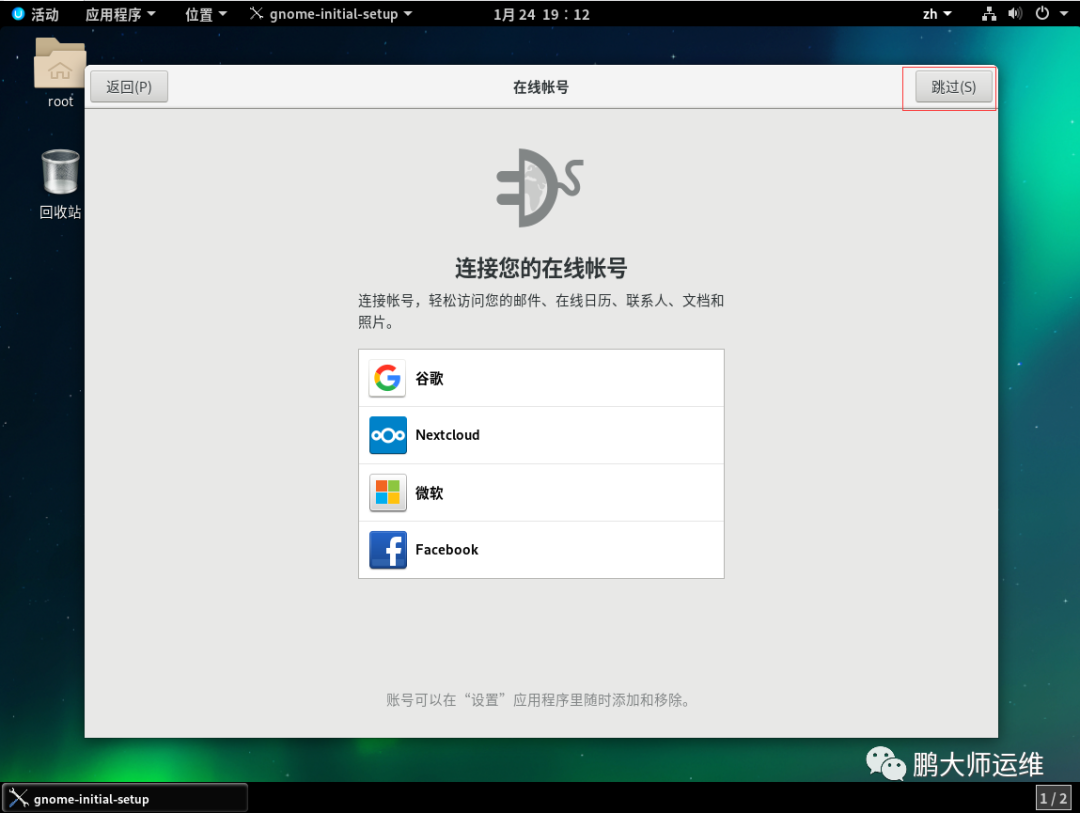Click the volume speaker icon
Image resolution: width=1080 pixels, height=813 pixels.
1015,14
